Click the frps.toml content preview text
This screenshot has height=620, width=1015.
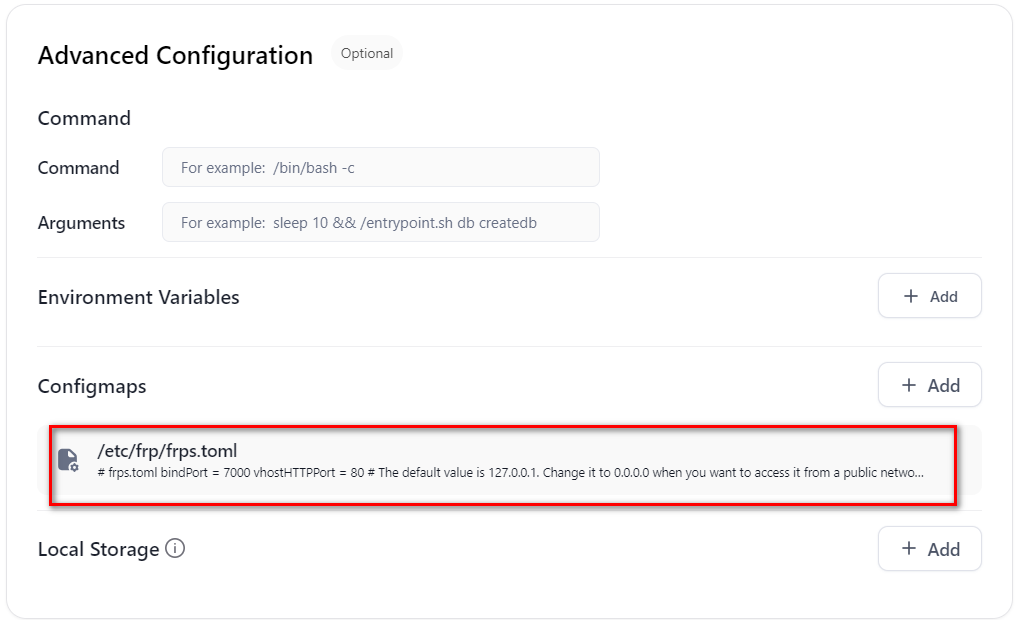click(510, 471)
